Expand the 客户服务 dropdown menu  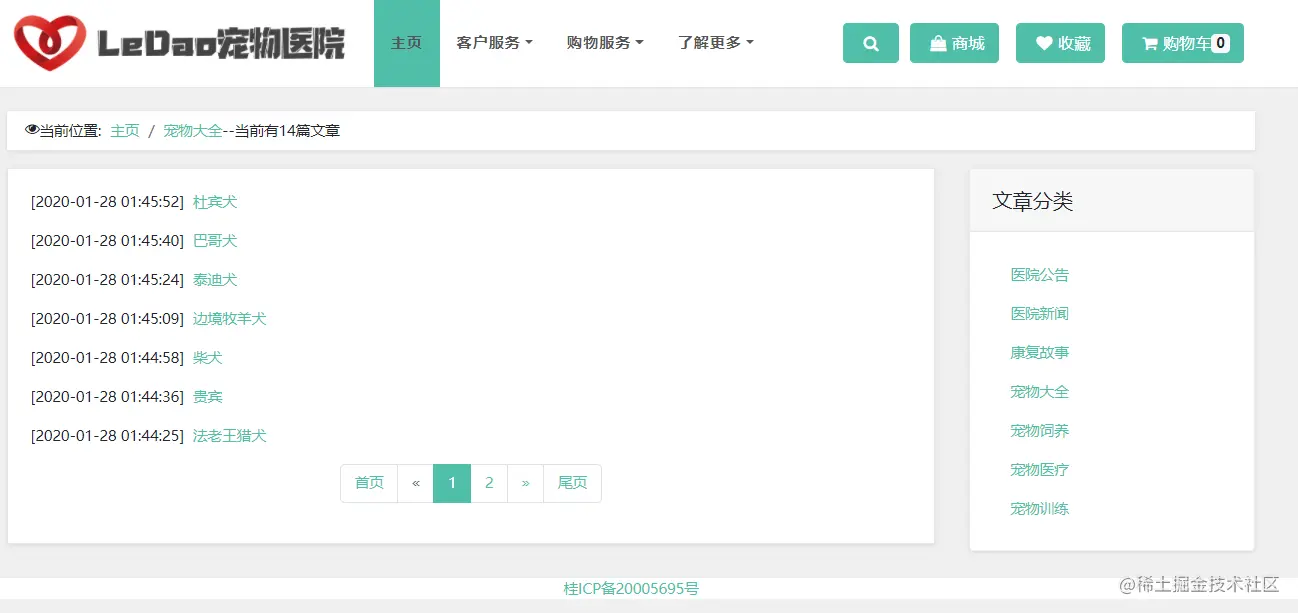pyautogui.click(x=494, y=43)
